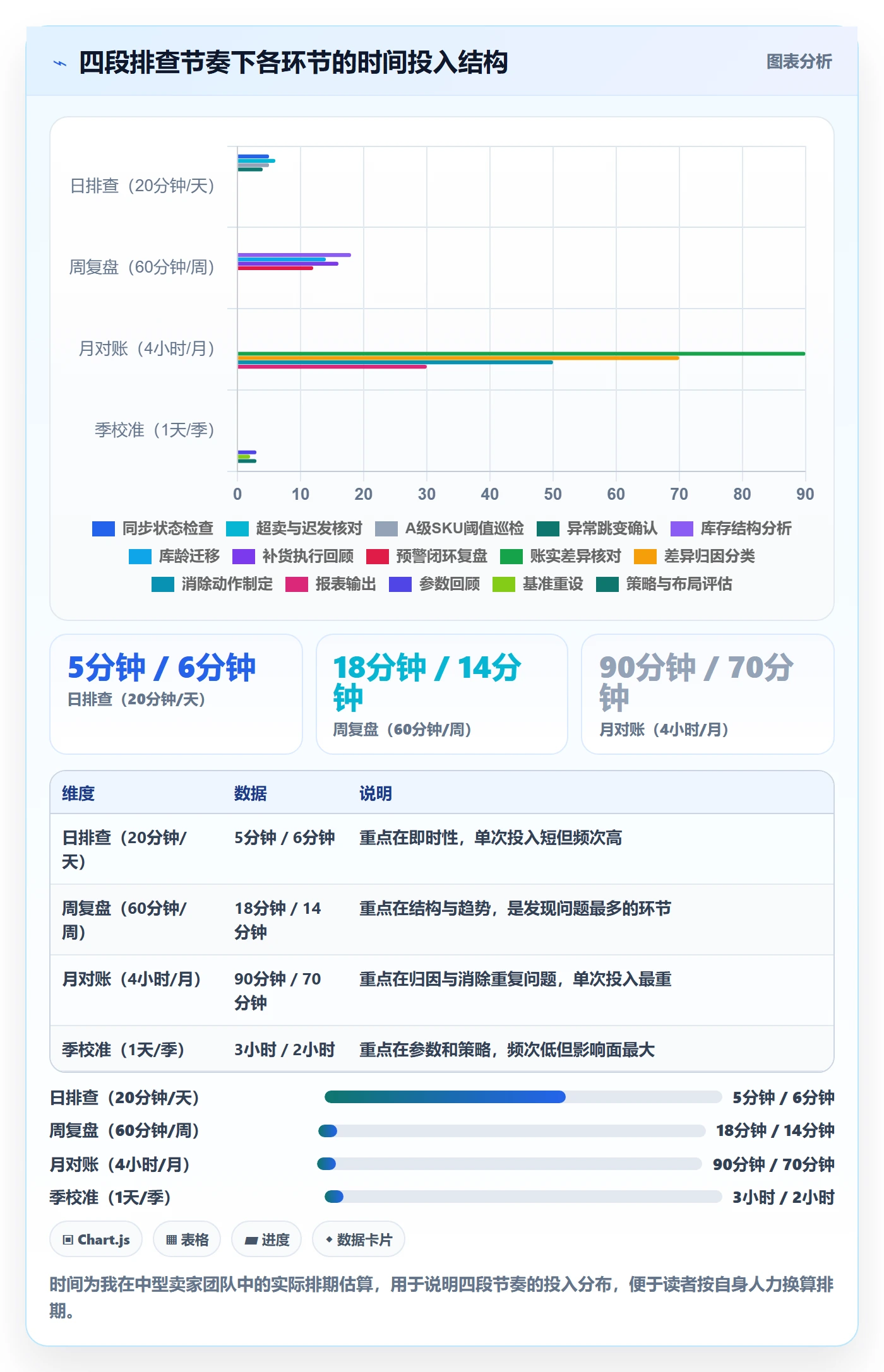Select the 5分钟 / 6分钟 data card
This screenshot has height=1372, width=884.
coord(176,694)
